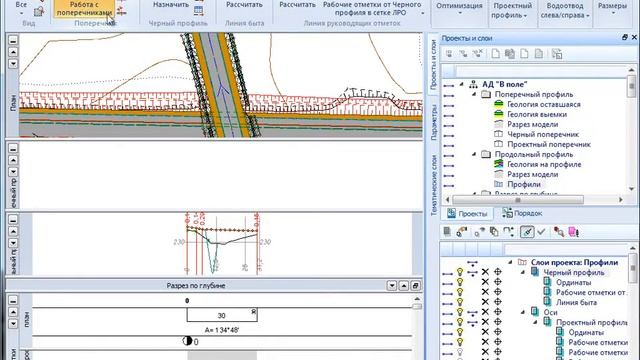Select the Профили item in the tree
The width and height of the screenshot is (640, 360).
[x=524, y=184]
